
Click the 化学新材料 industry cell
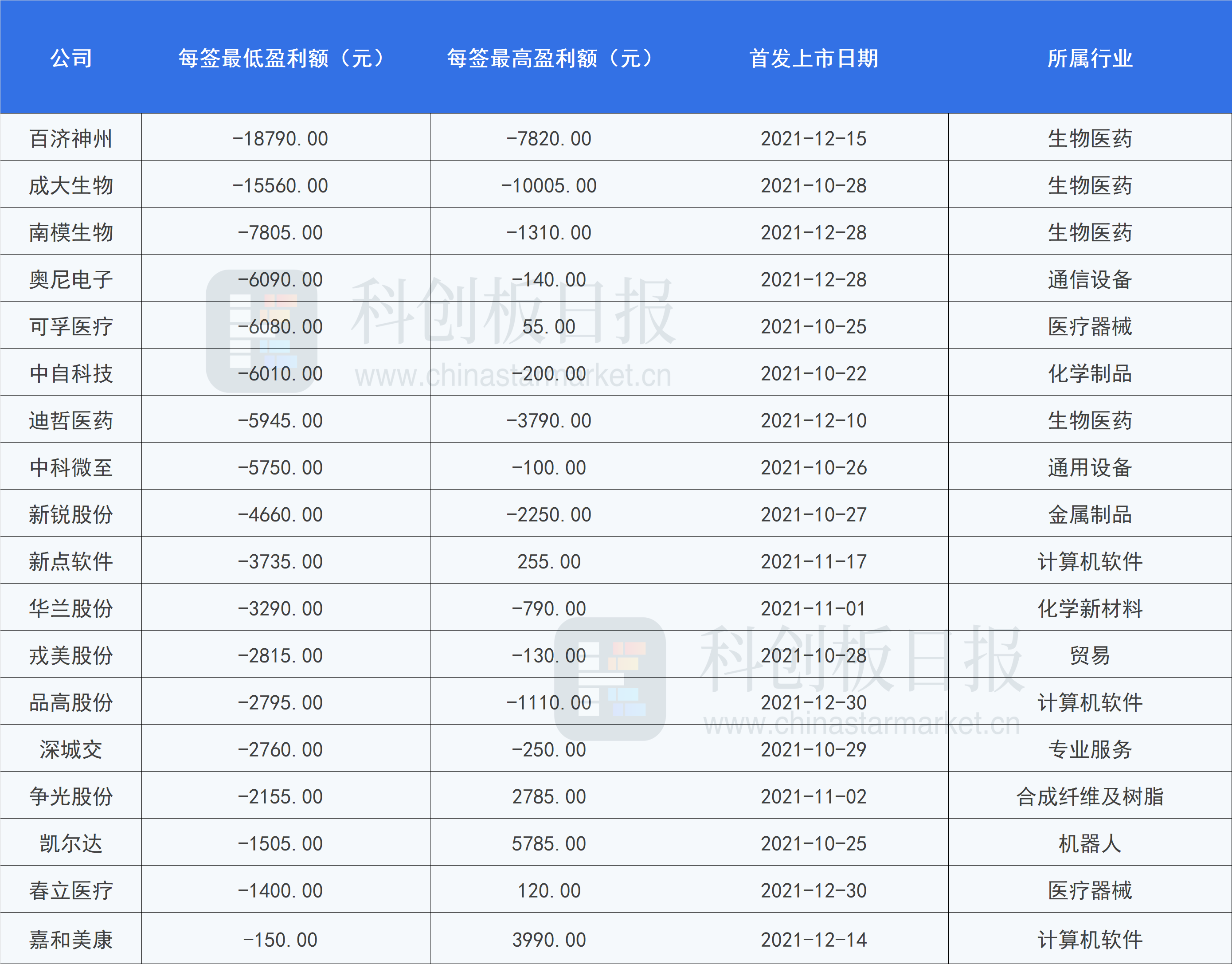click(x=1090, y=608)
